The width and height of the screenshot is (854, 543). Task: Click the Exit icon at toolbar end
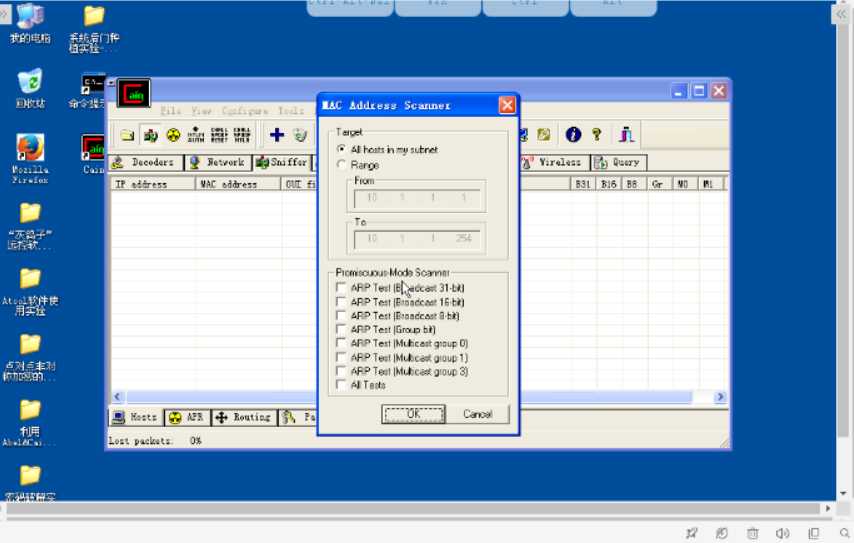pos(626,134)
